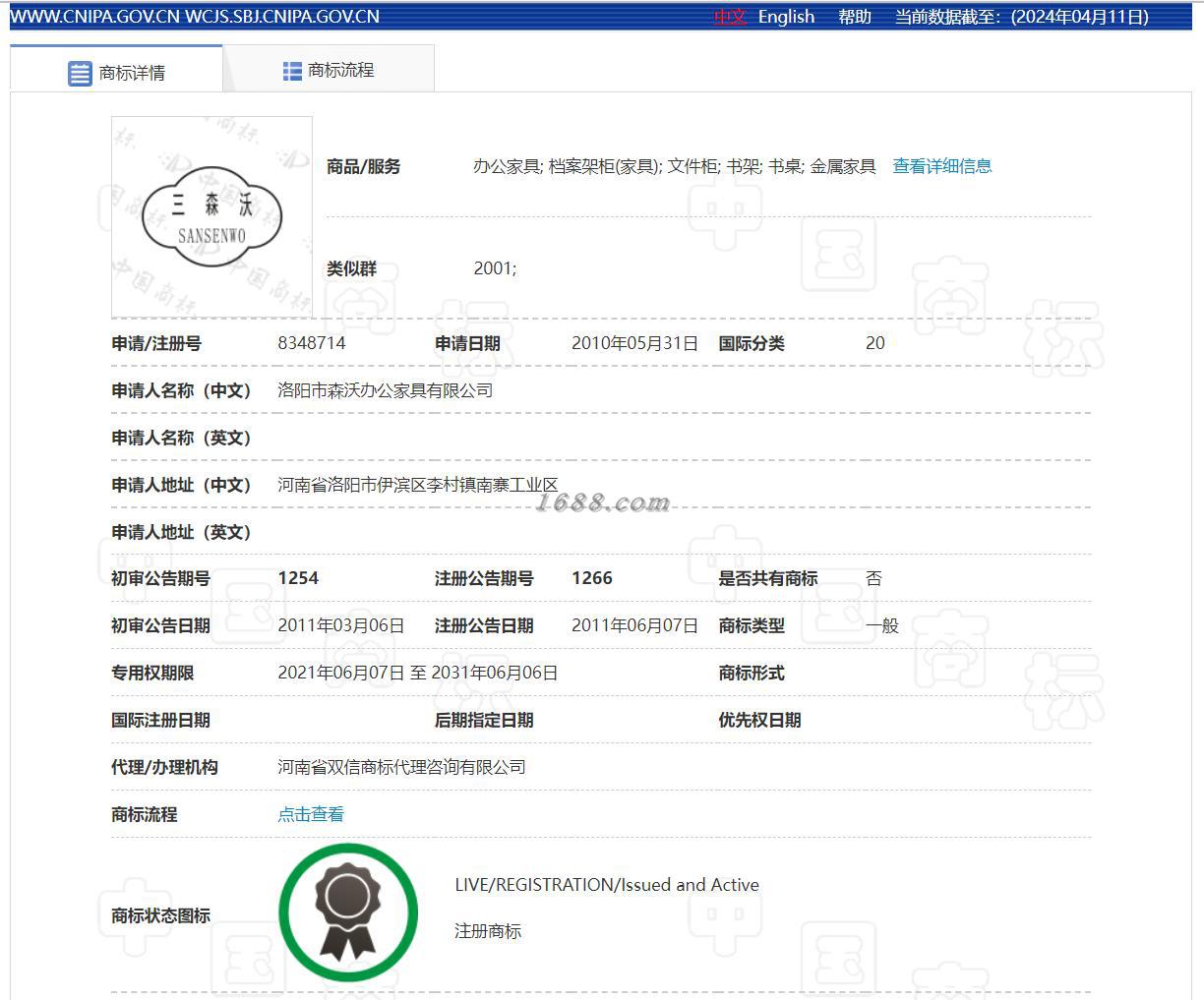Select the registration number 8348714

pos(312,343)
